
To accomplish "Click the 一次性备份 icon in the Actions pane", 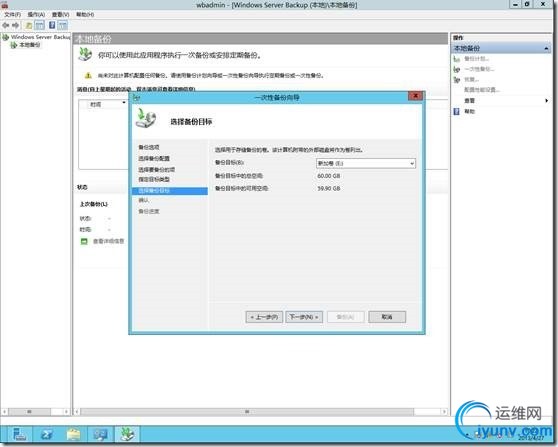I will pyautogui.click(x=457, y=69).
